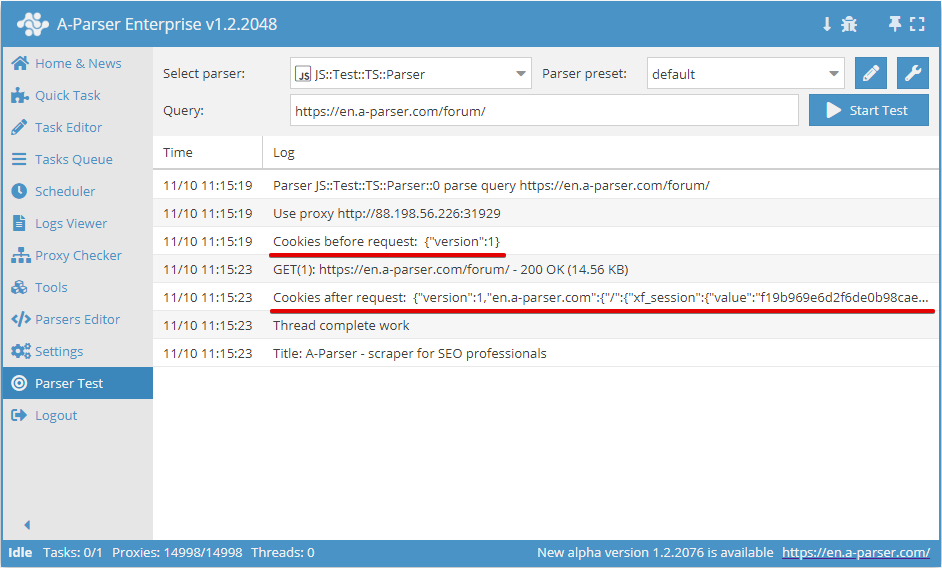Click the pin icon in title bar
This screenshot has height=568, width=942.
tap(895, 24)
